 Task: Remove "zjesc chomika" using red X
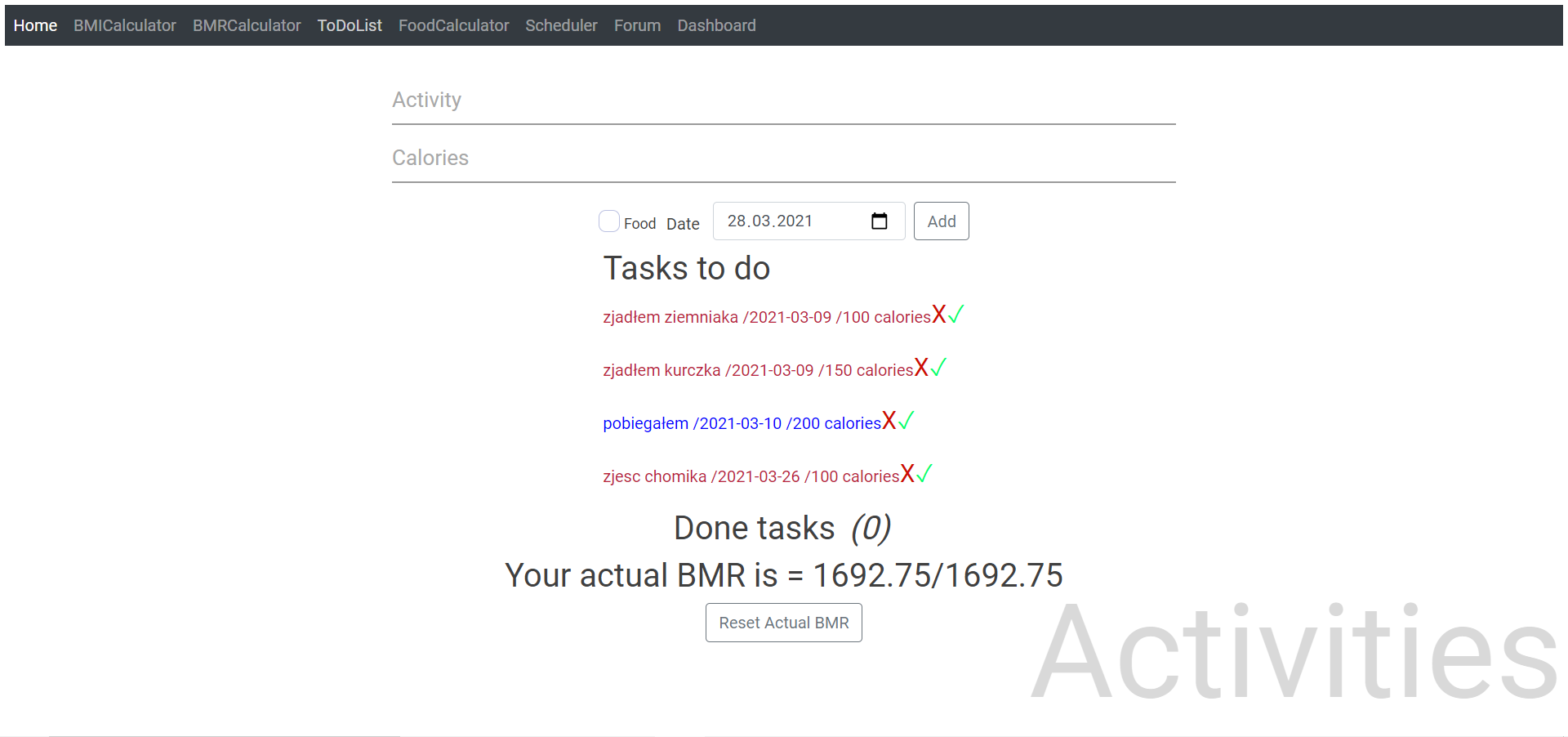907,473
